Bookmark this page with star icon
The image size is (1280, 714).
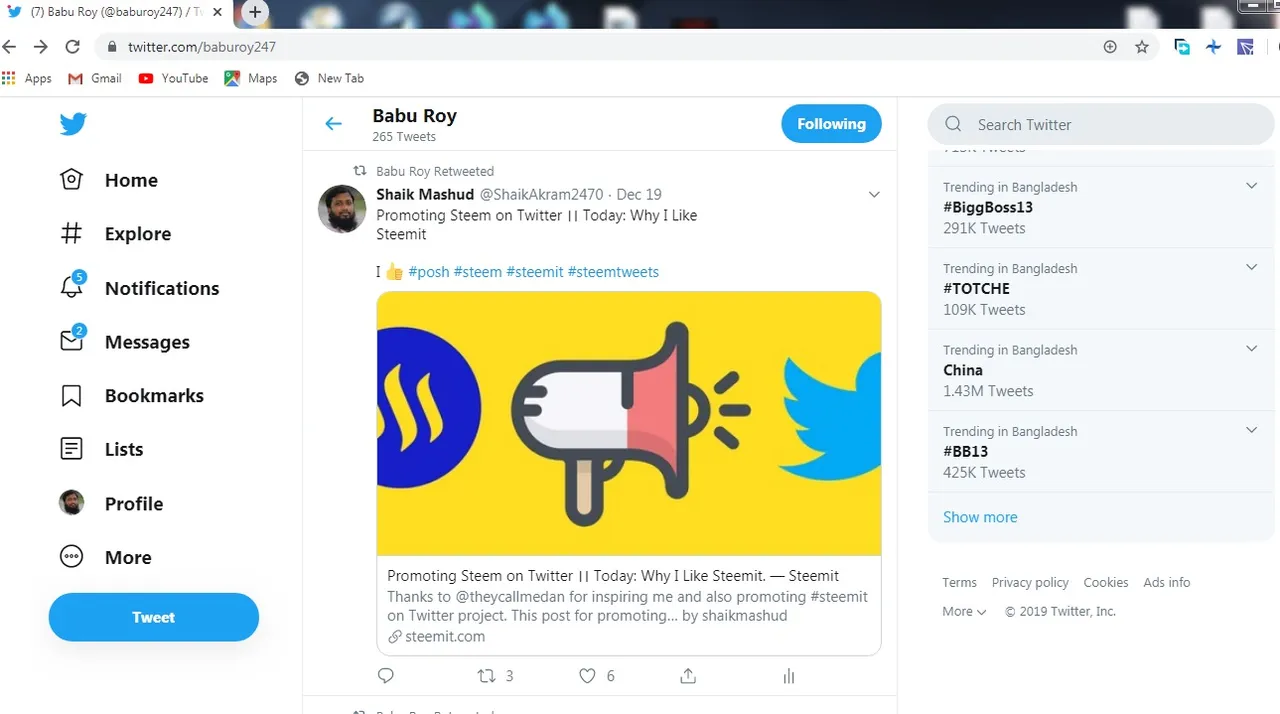pos(1142,47)
